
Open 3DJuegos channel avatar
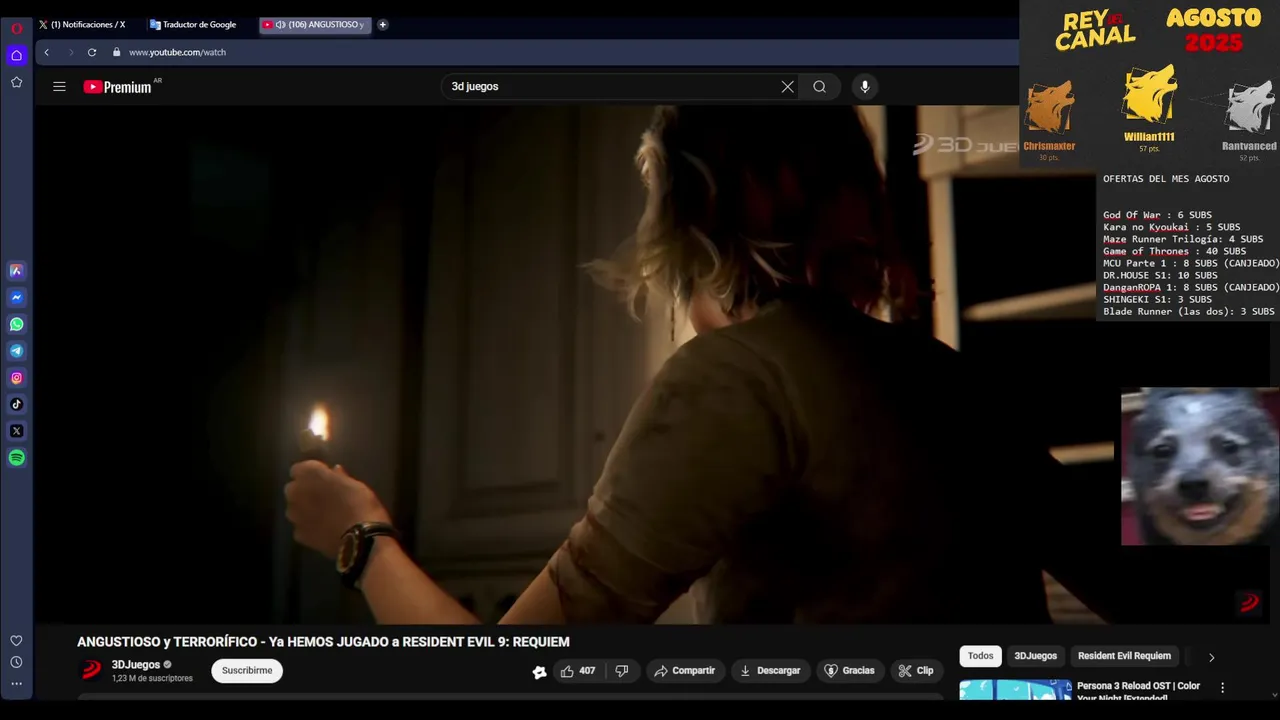point(91,670)
